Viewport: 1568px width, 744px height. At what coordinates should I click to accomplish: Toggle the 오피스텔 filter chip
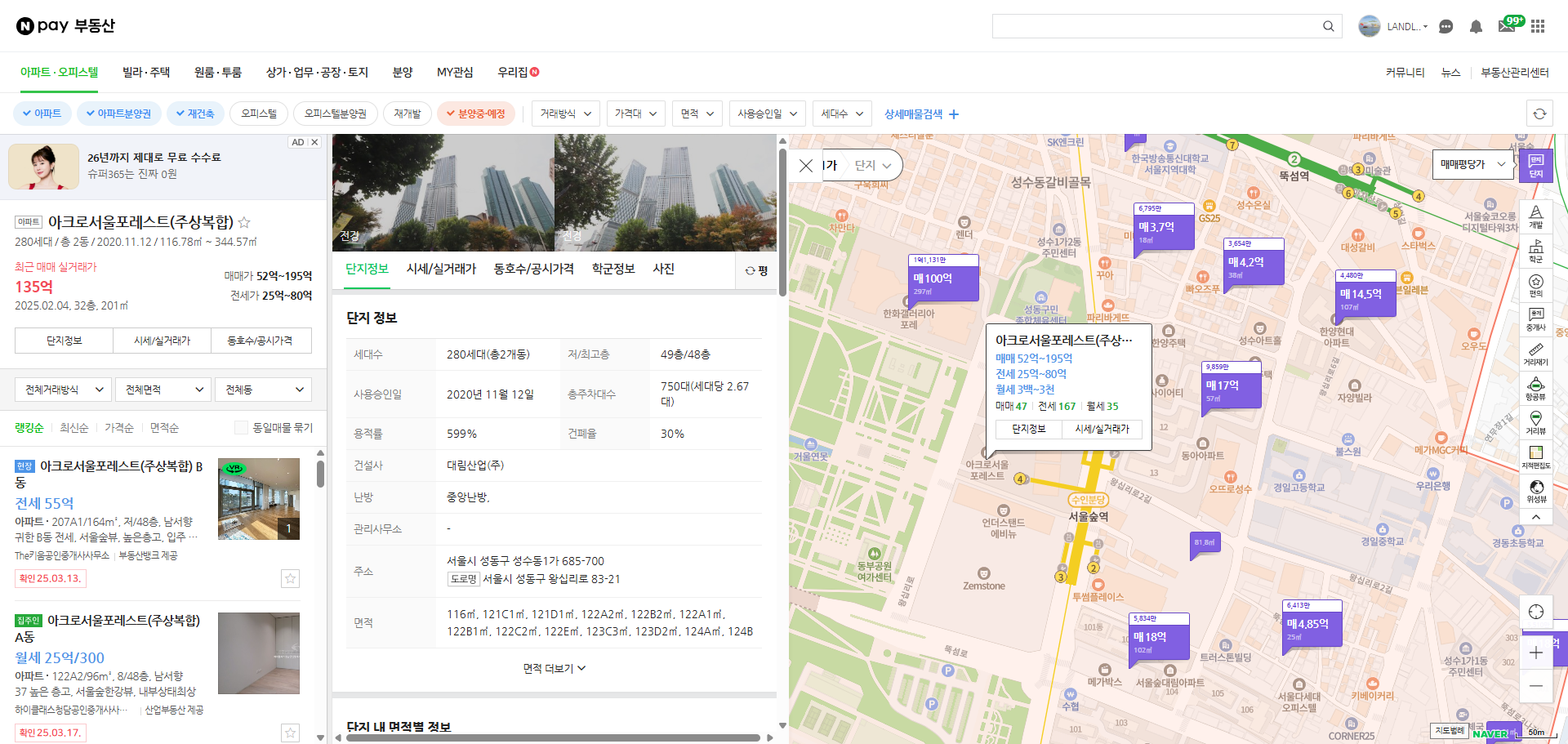[259, 114]
